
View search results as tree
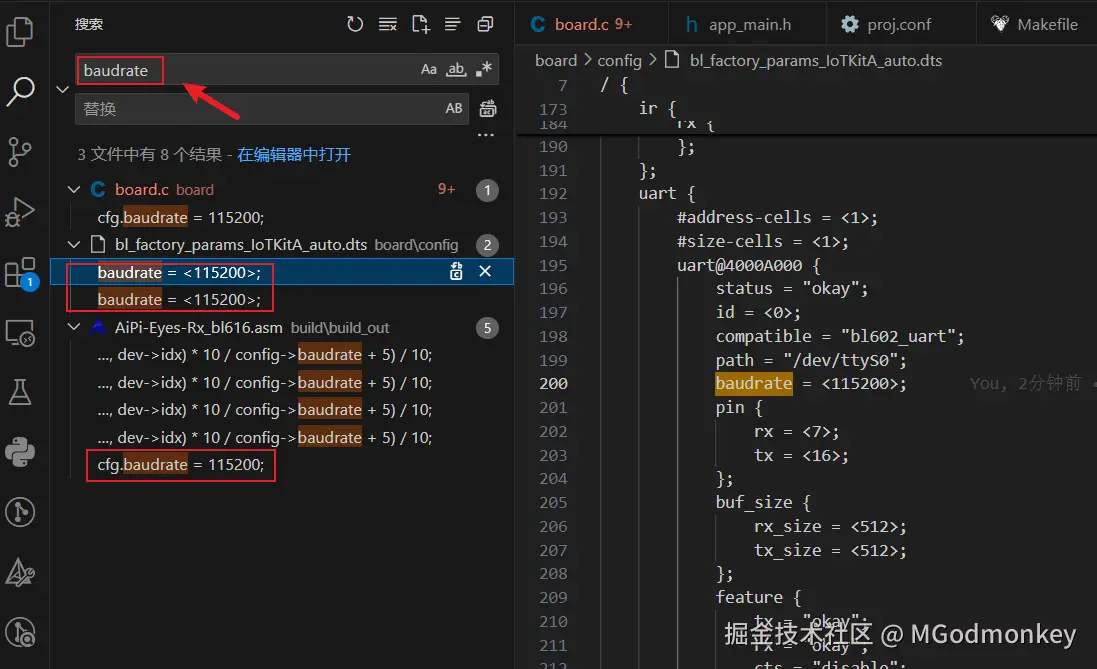[x=453, y=24]
